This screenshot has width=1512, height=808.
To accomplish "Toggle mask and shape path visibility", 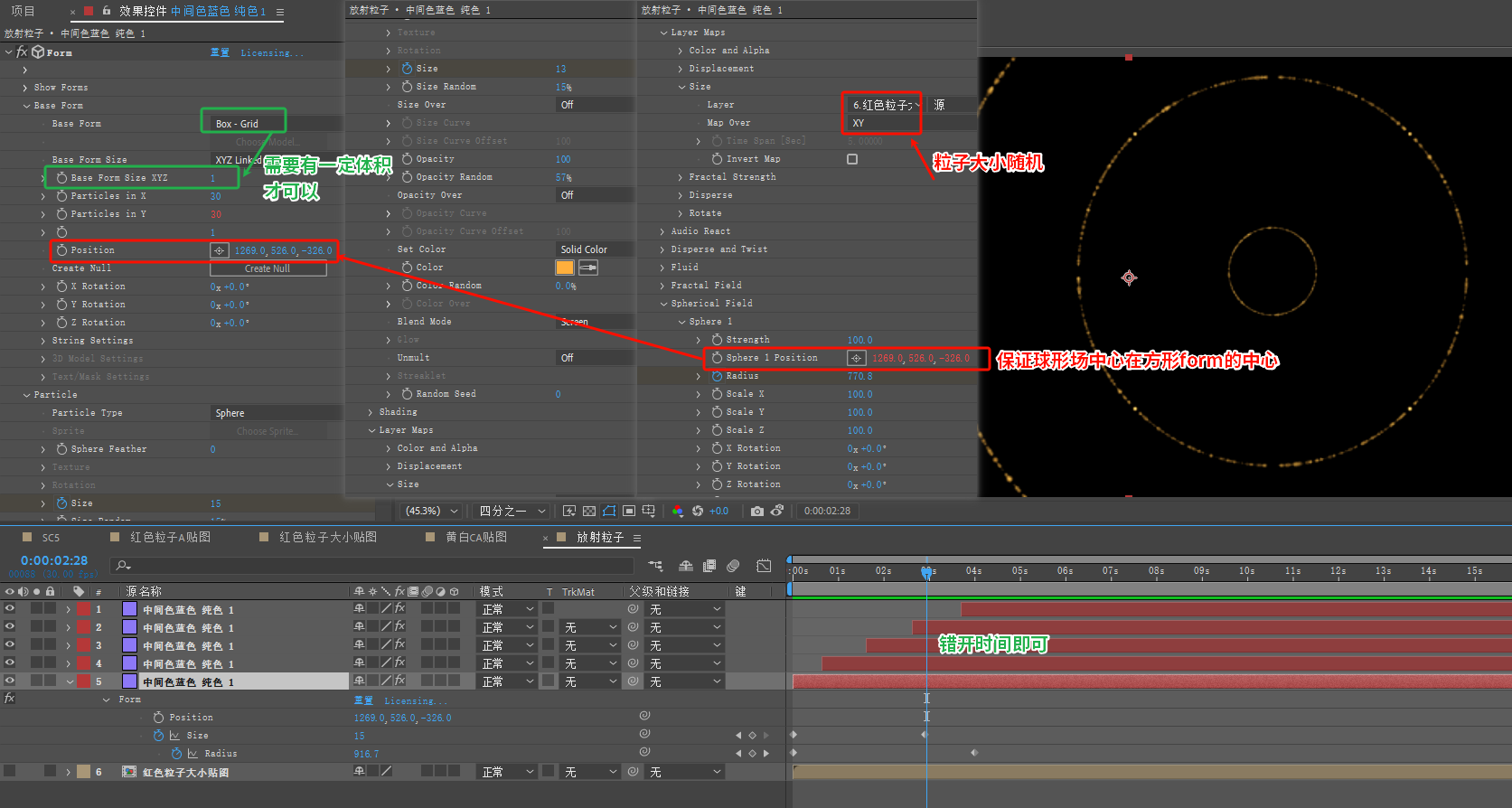I will tap(609, 511).
